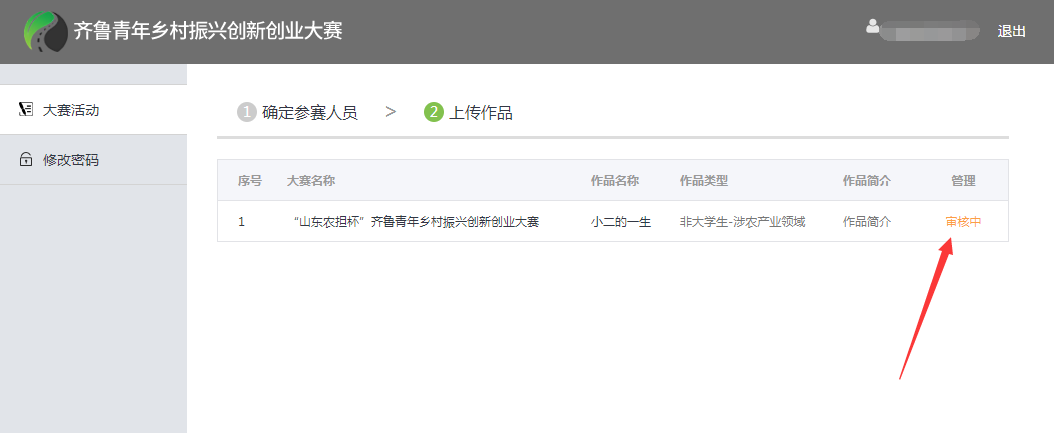1054x433 pixels.
Task: Click the user avatar icon in header
Action: pos(873,27)
